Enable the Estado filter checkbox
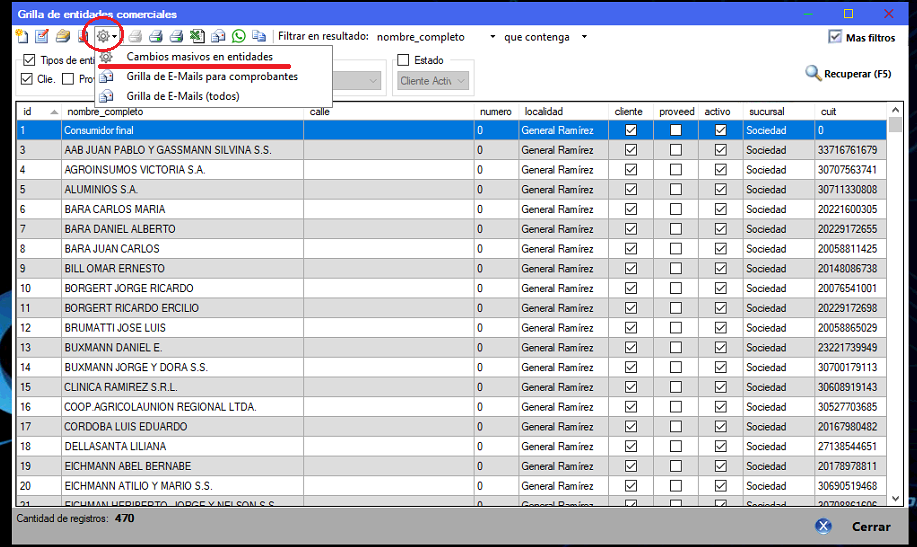The width and height of the screenshot is (917, 547). pyautogui.click(x=404, y=60)
